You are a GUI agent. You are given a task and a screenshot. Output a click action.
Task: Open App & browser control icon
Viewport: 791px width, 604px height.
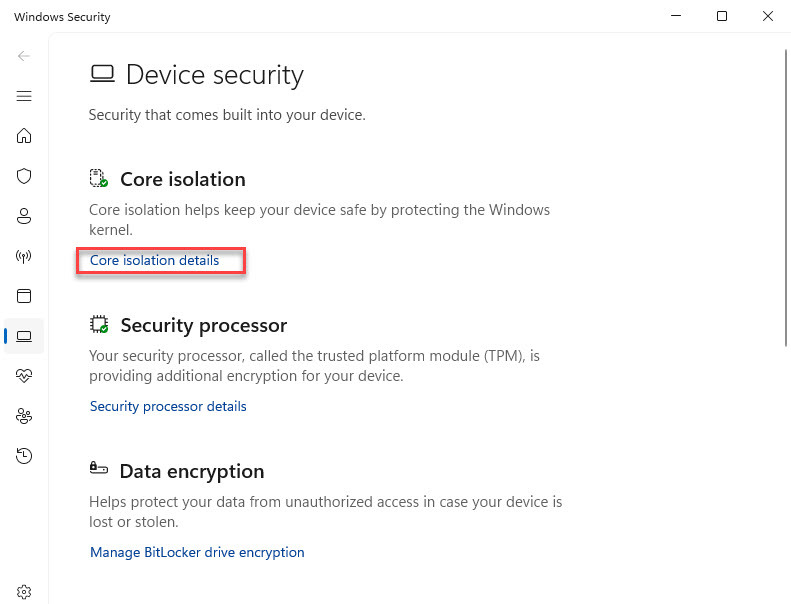[24, 296]
